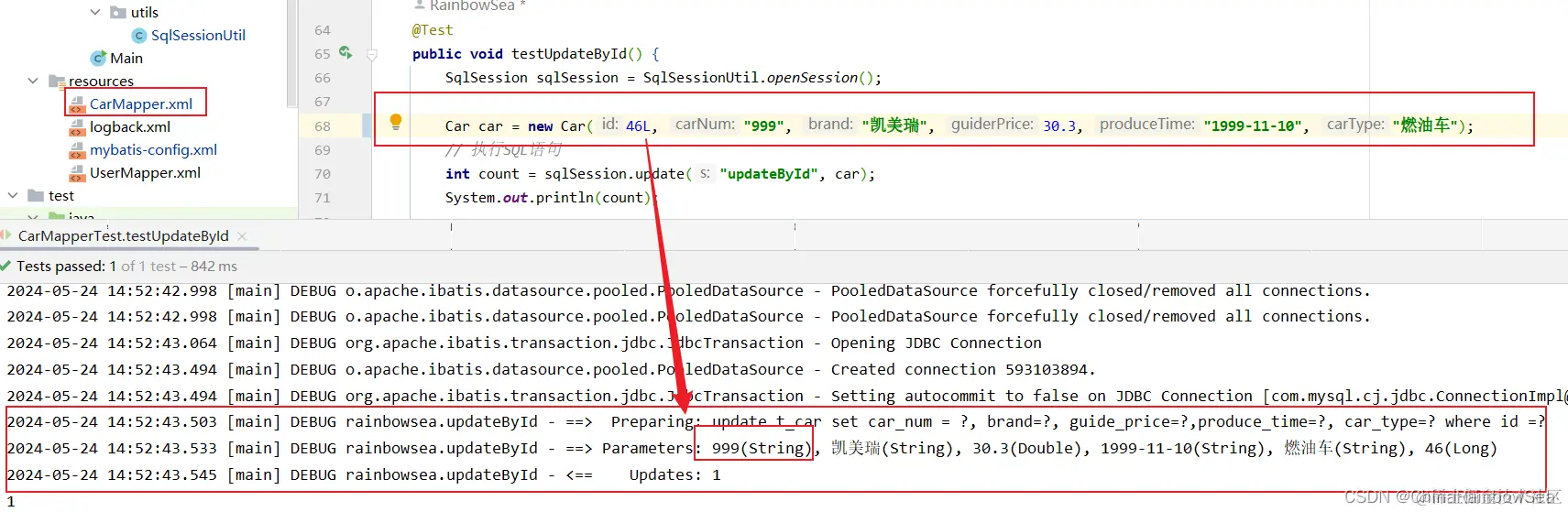Click line number 68 in gutter
Screen dimensions: 1568x512
click(x=323, y=126)
